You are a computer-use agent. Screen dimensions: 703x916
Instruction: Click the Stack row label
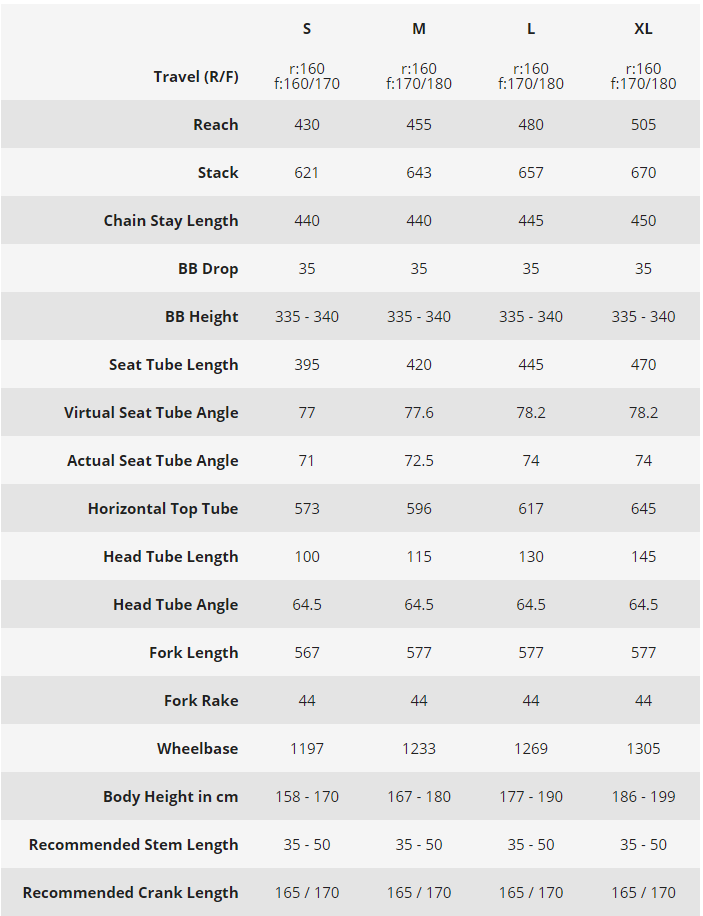(218, 172)
